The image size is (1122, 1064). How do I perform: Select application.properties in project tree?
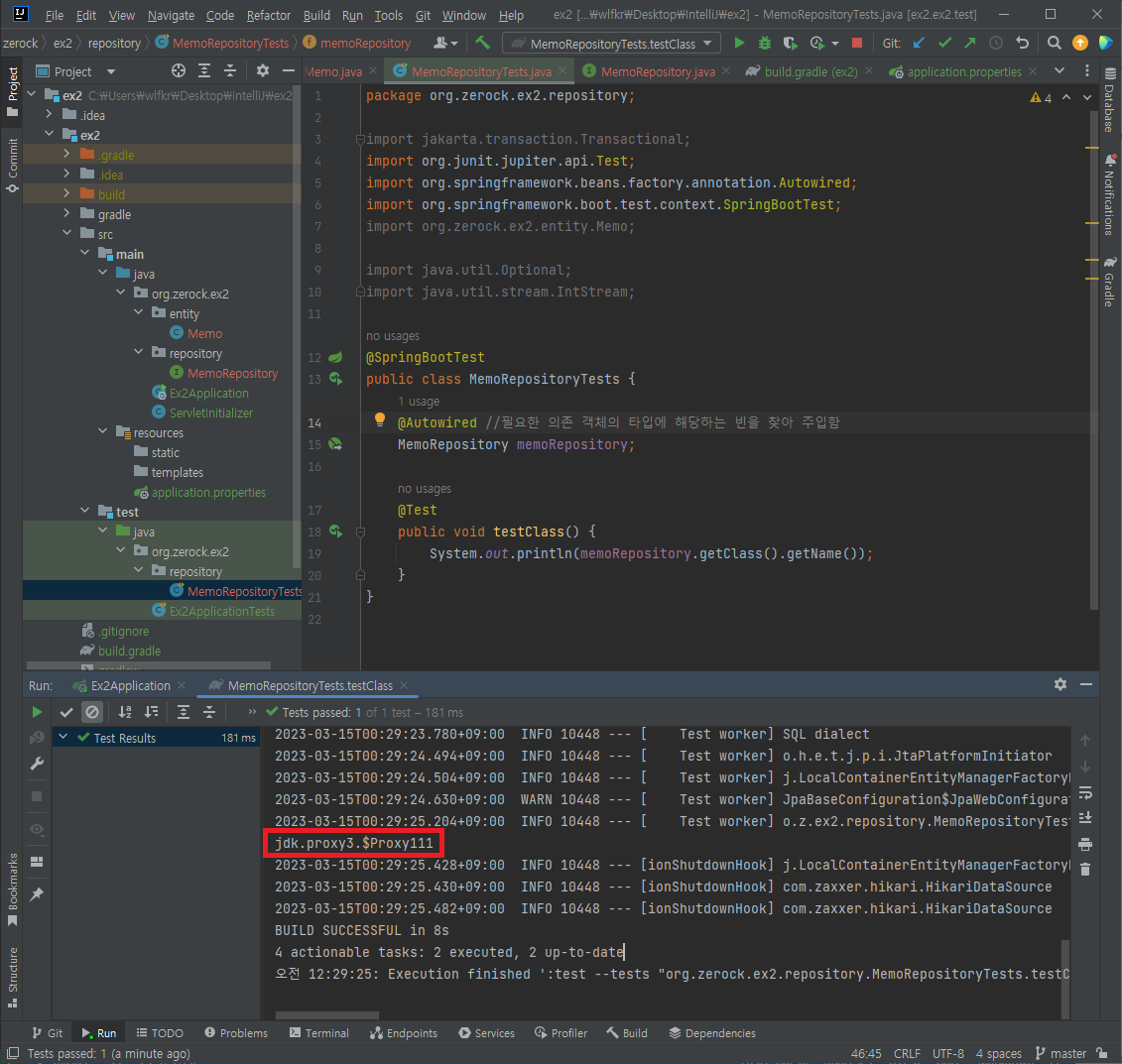[207, 492]
